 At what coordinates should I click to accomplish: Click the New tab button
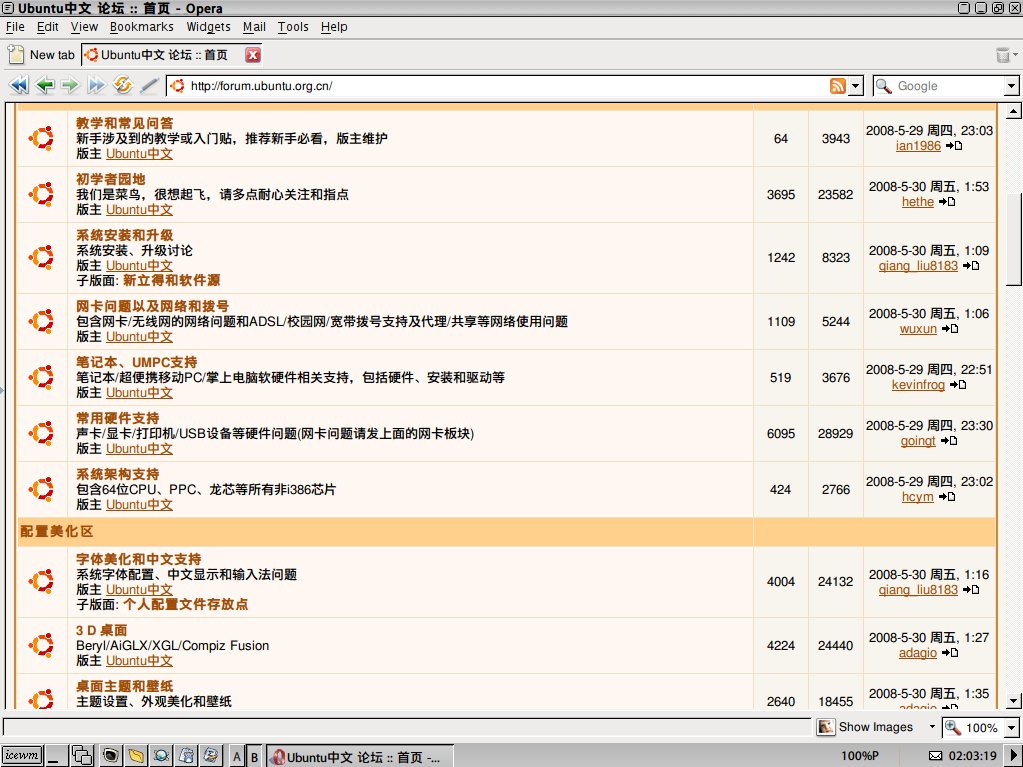click(x=42, y=55)
